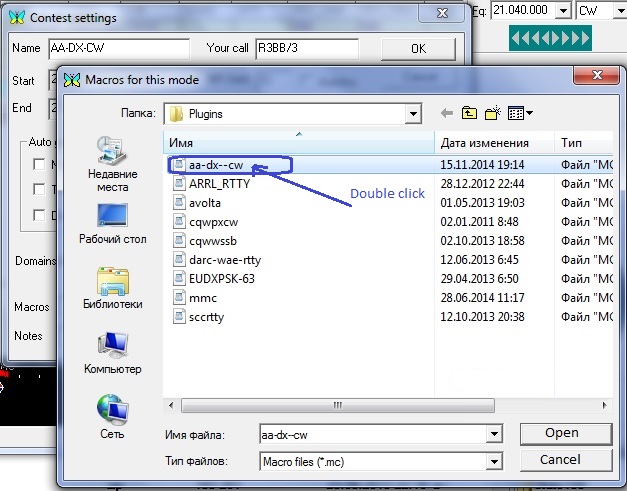Go up one folder level

(x=468, y=114)
